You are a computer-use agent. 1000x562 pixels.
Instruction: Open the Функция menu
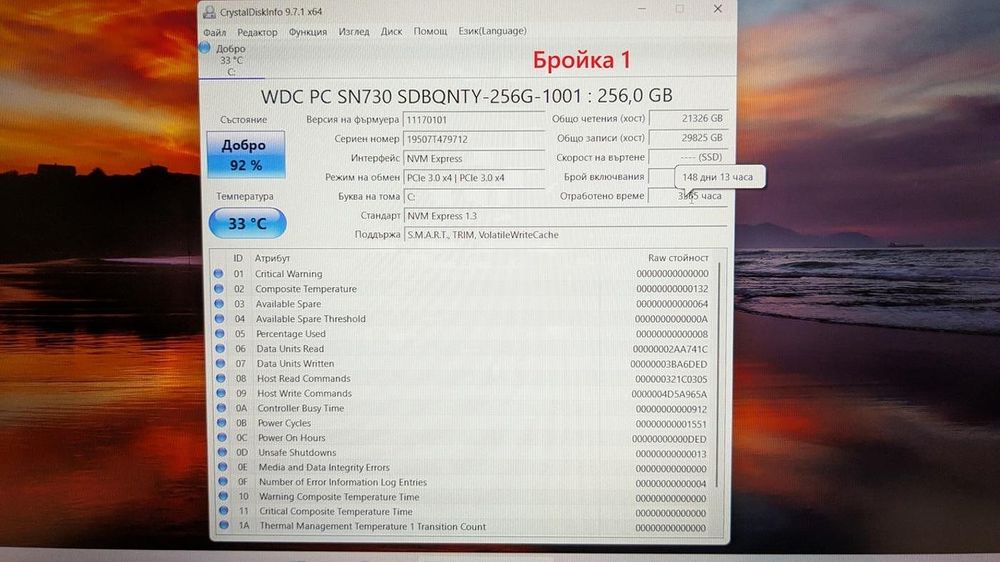307,31
